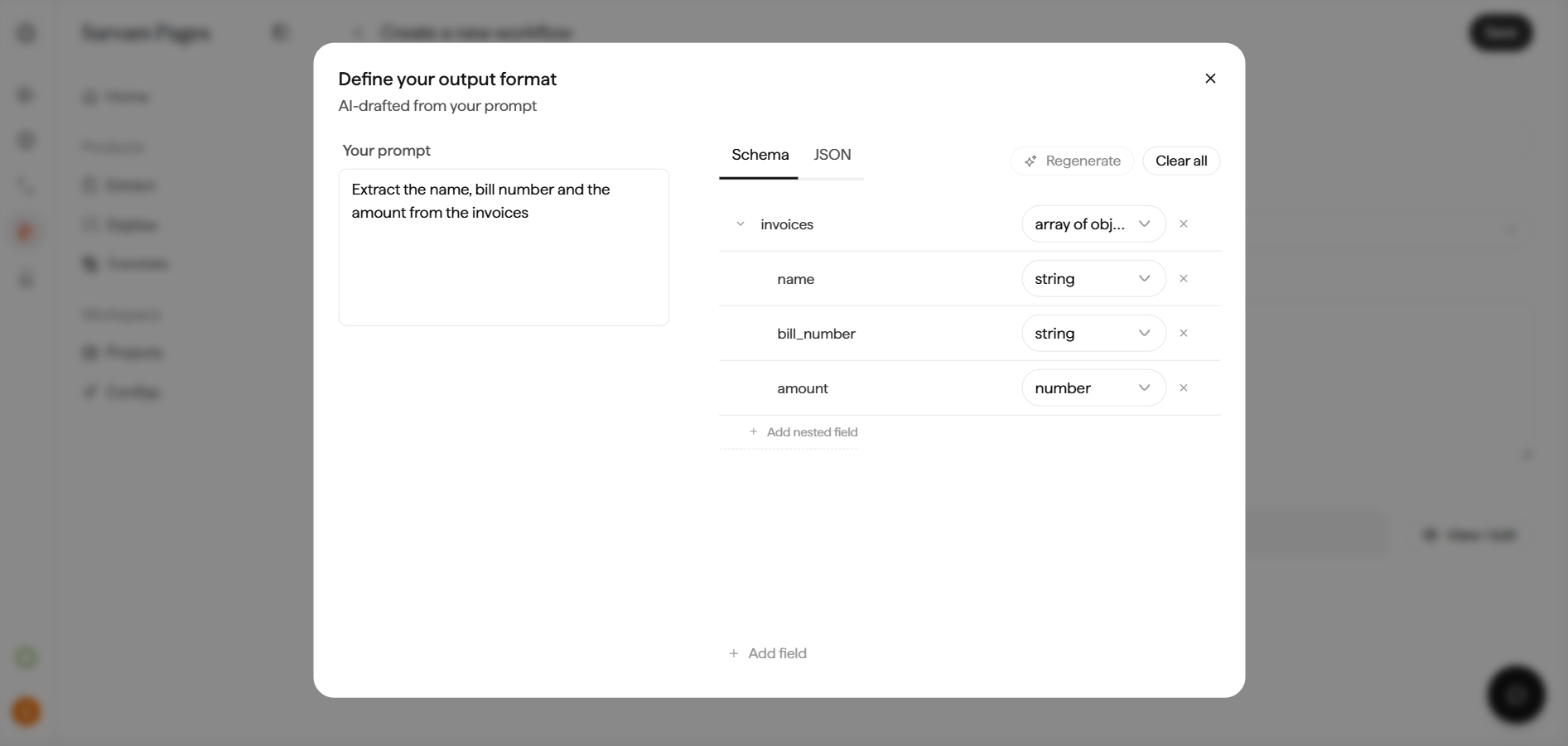Click the dark button at top right of background page
This screenshot has width=1568, height=746.
1500,32
